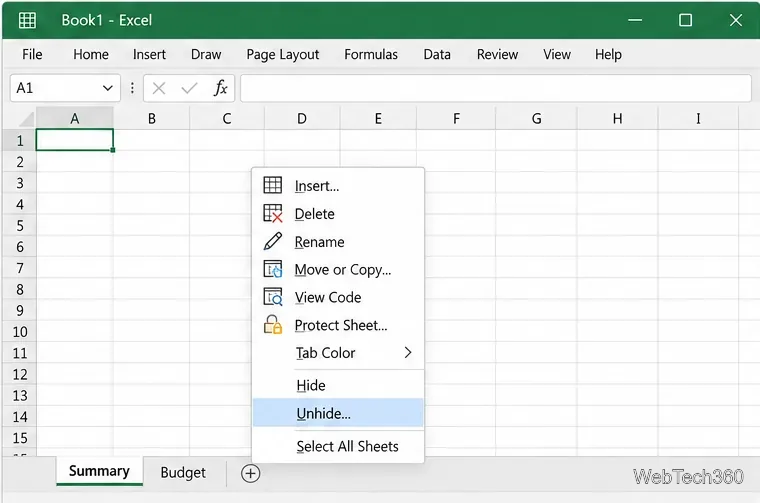Click the Rename pencil icon

[x=272, y=241]
